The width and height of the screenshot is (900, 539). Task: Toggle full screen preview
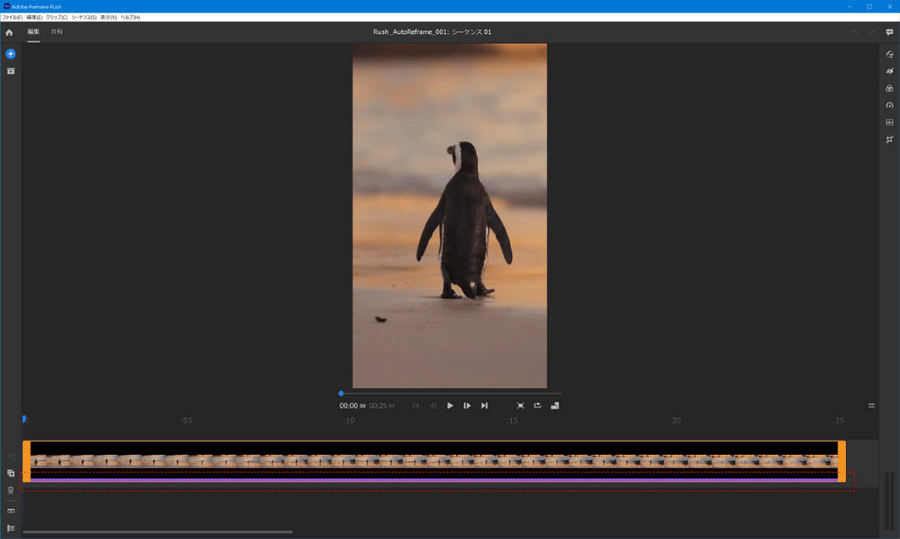(x=520, y=406)
